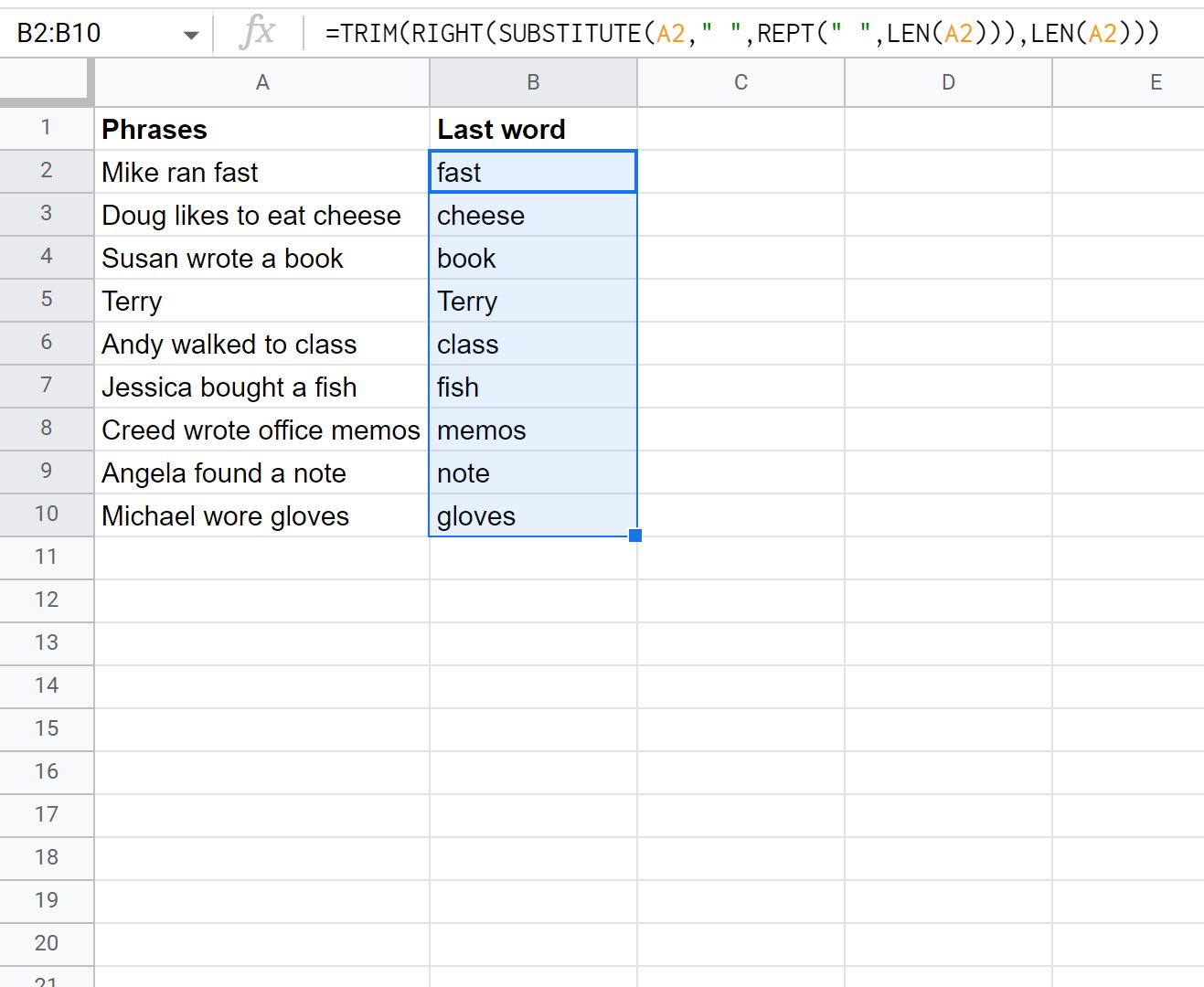Select row 11 header
This screenshot has width=1204, height=987.
click(x=47, y=557)
